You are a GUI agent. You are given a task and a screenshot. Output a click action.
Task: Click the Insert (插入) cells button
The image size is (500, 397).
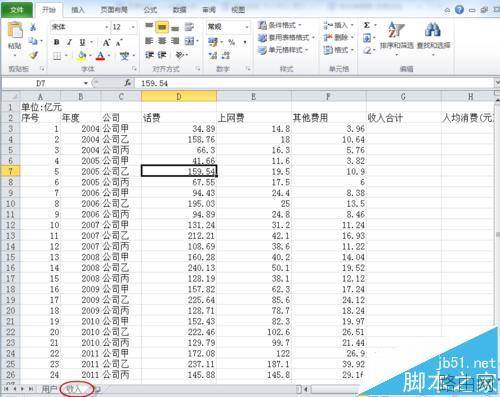tap(338, 25)
